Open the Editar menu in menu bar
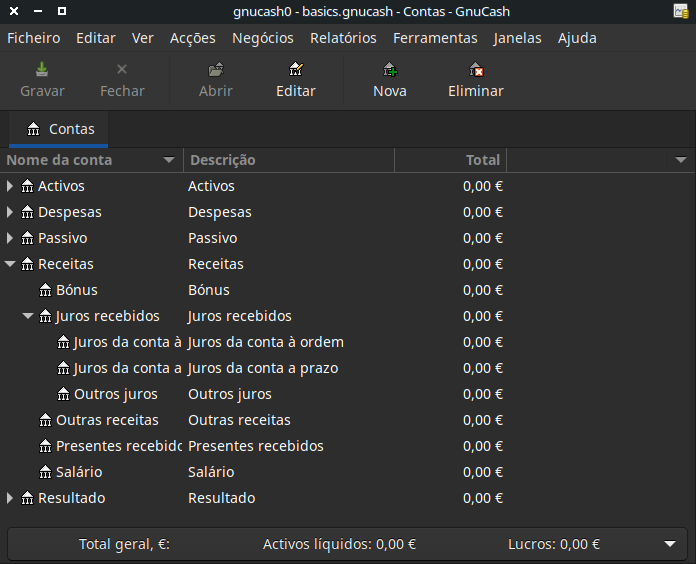Image resolution: width=696 pixels, height=564 pixels. point(96,38)
